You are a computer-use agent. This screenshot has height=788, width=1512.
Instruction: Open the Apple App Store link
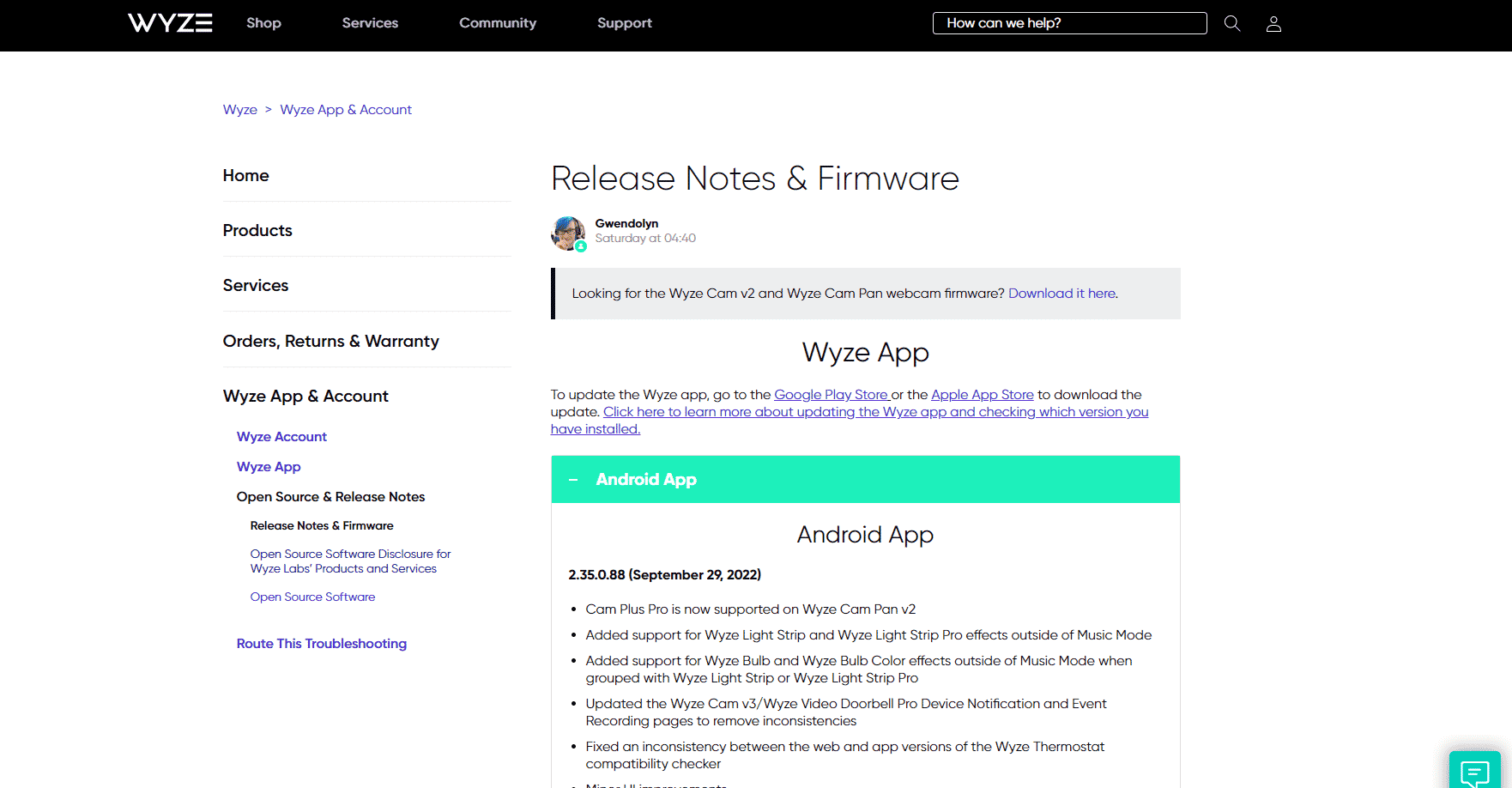pos(983,395)
